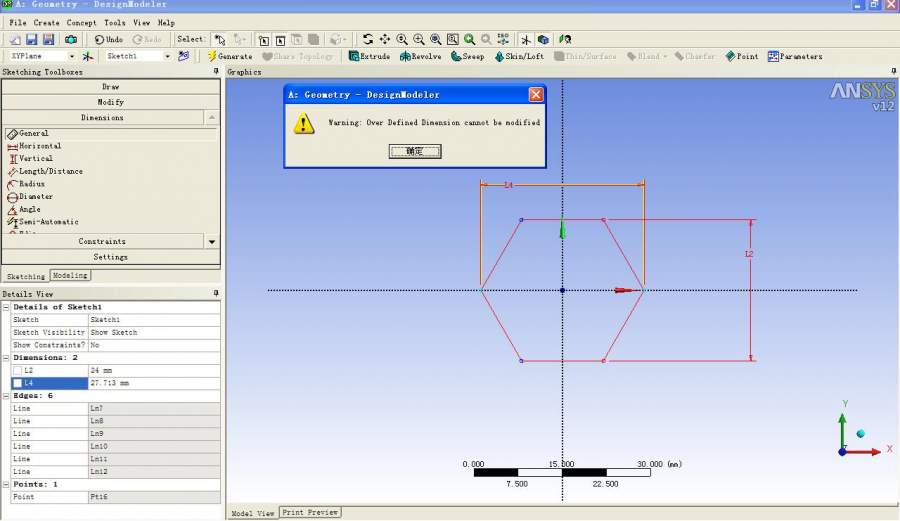Screen dimensions: 900x521
Task: Open the XYPlane dropdown
Action: tap(70, 57)
